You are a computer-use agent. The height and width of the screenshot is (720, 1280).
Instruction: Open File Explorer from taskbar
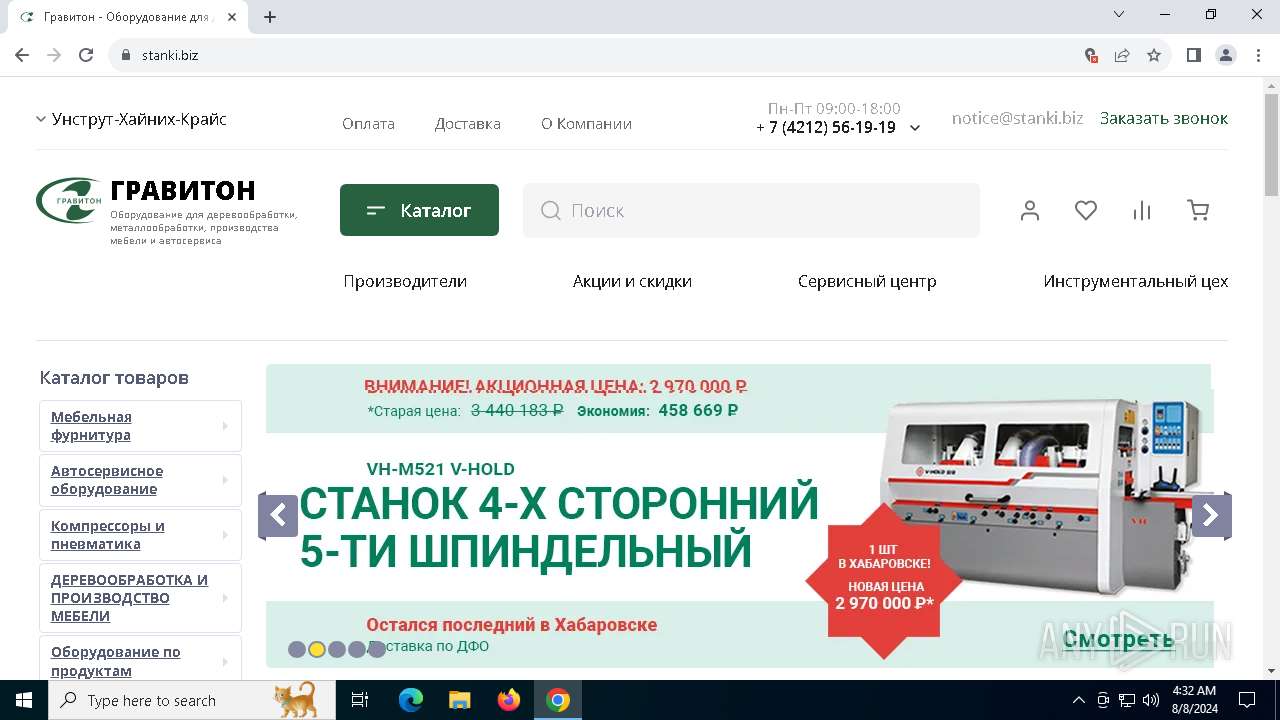460,700
